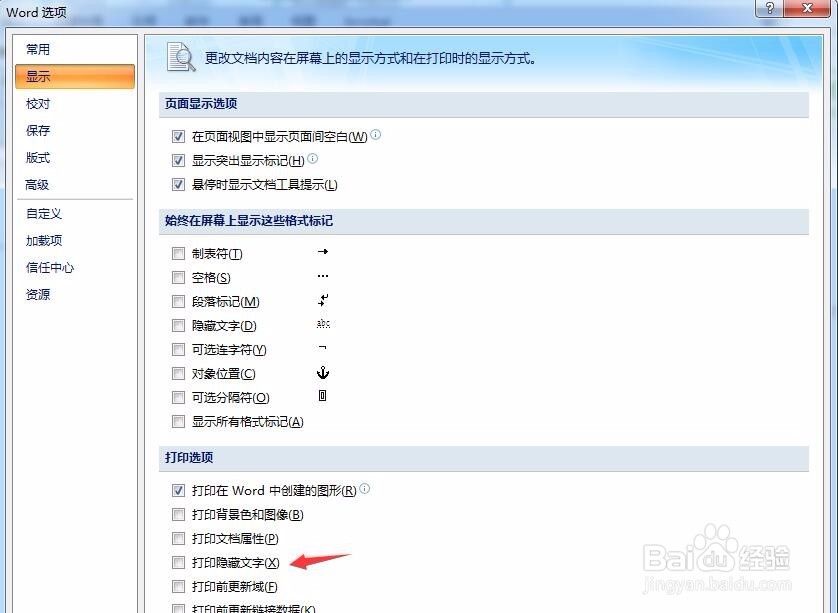Click the tab character arrow symbol
838x613 pixels.
tap(323, 251)
